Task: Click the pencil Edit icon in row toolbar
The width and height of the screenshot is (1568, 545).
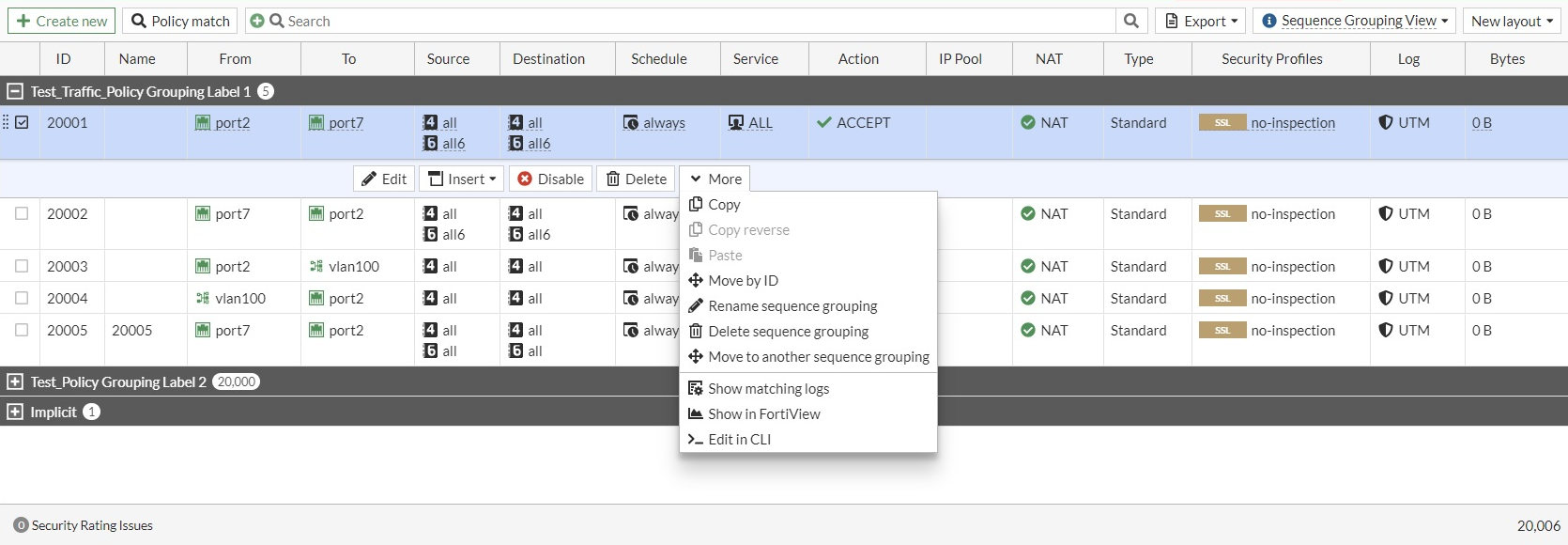Action: (370, 179)
